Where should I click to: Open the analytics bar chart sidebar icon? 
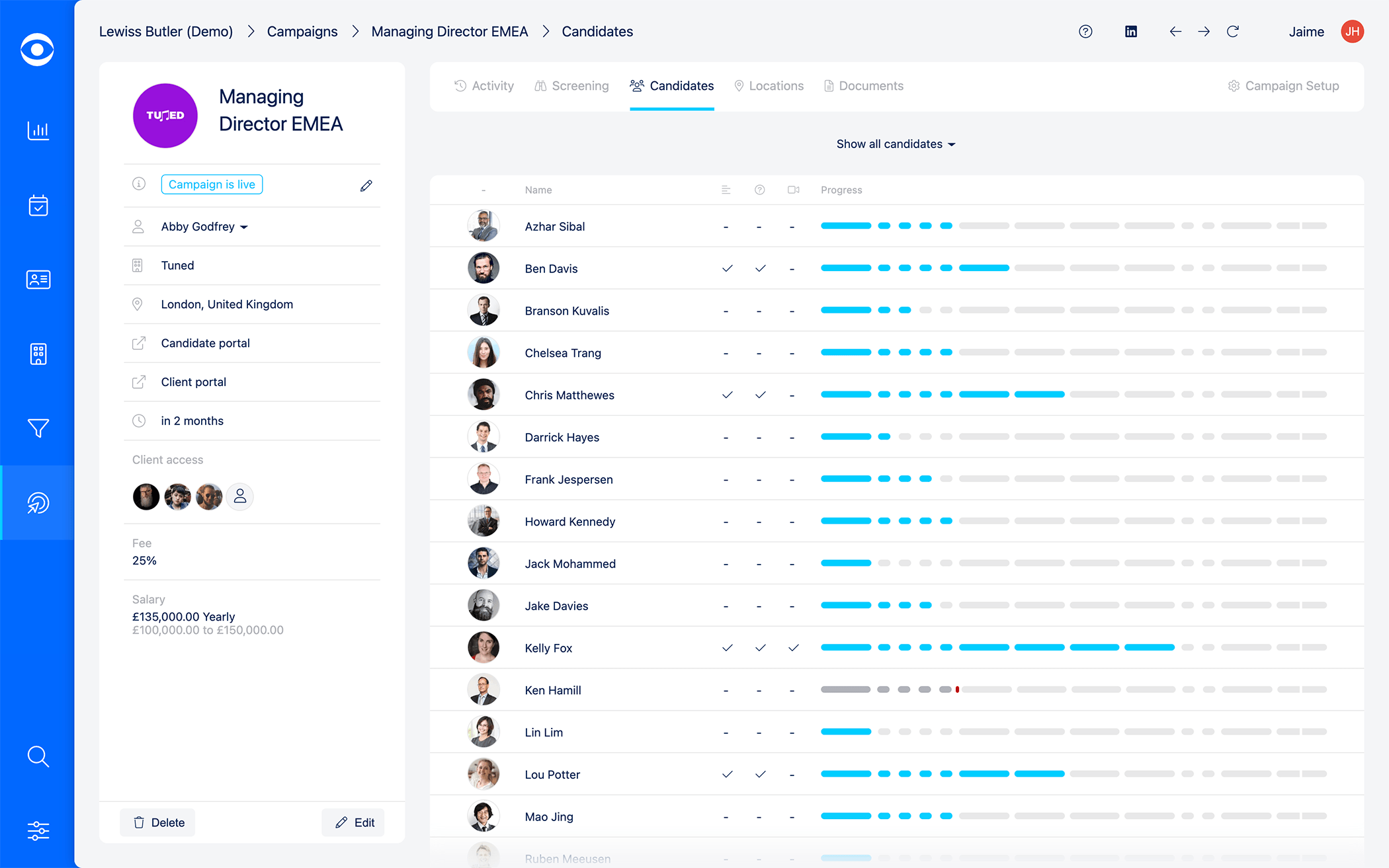tap(38, 131)
